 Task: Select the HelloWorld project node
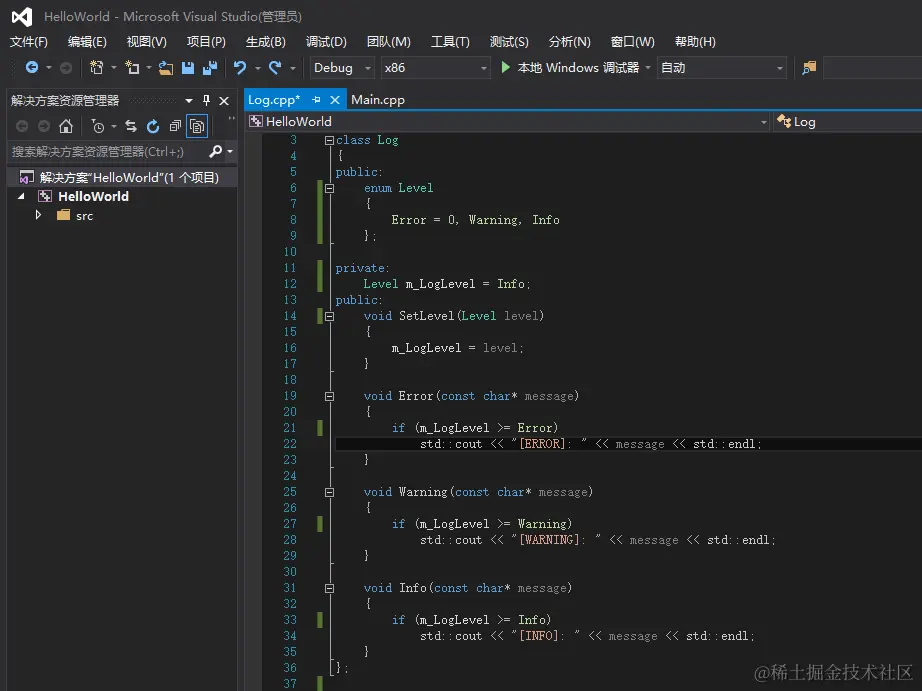point(93,196)
